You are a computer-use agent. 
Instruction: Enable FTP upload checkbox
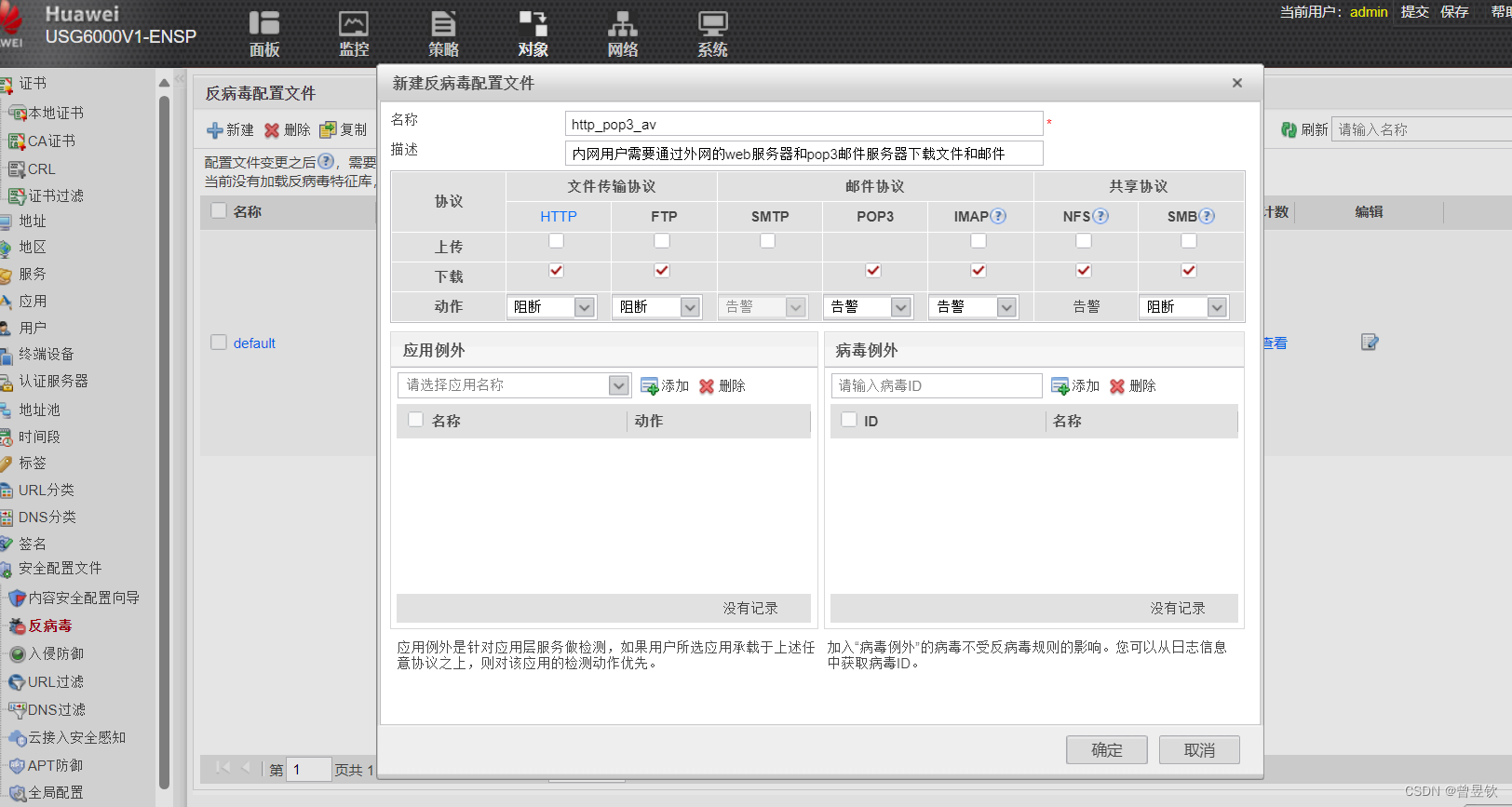(x=662, y=241)
